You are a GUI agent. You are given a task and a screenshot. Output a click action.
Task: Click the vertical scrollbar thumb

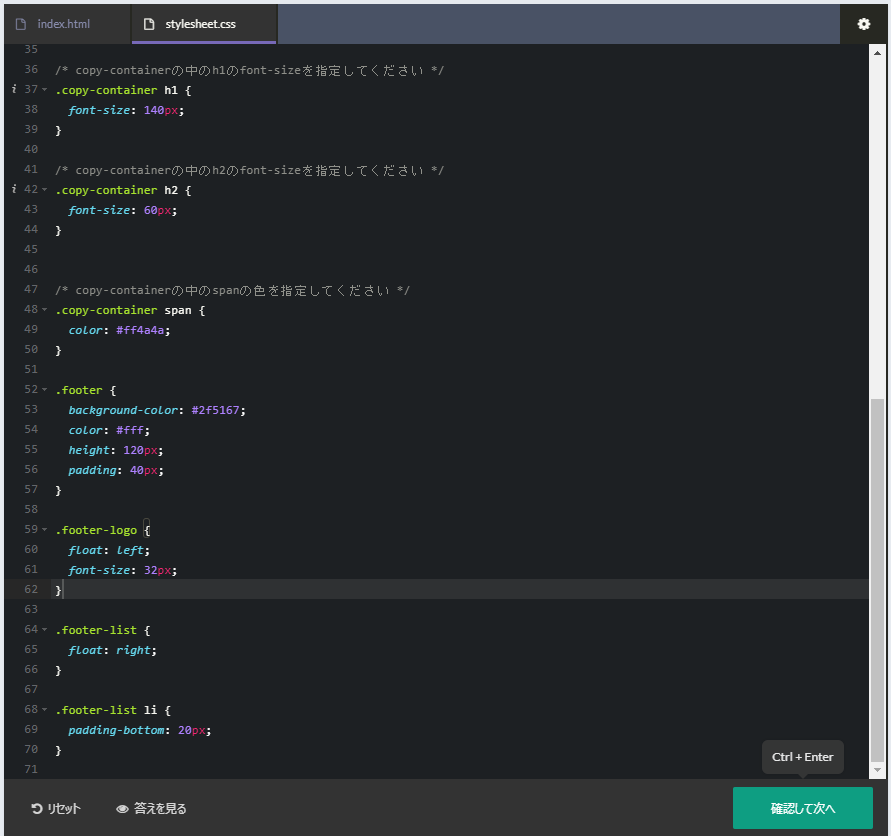click(877, 580)
